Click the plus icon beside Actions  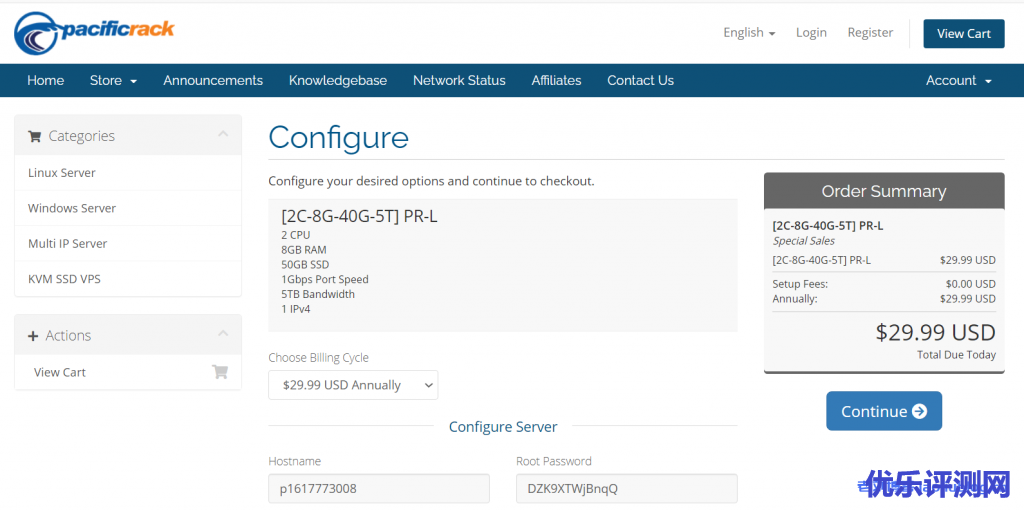tap(33, 336)
